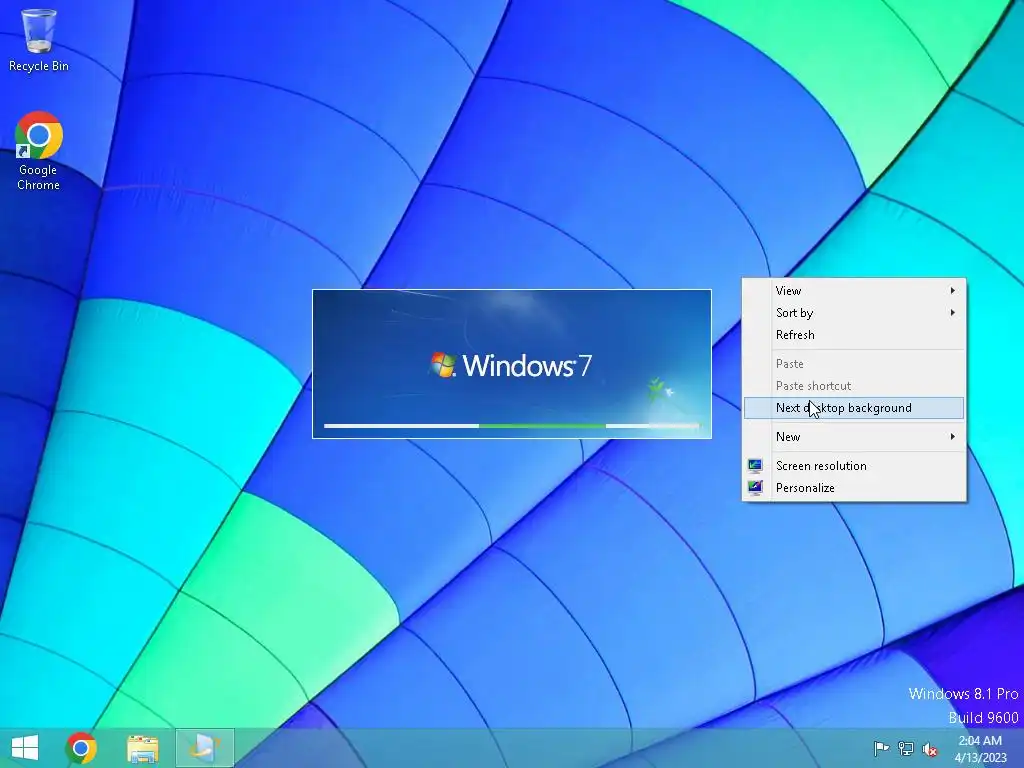
Task: Click the View submenu arrow
Action: (953, 291)
